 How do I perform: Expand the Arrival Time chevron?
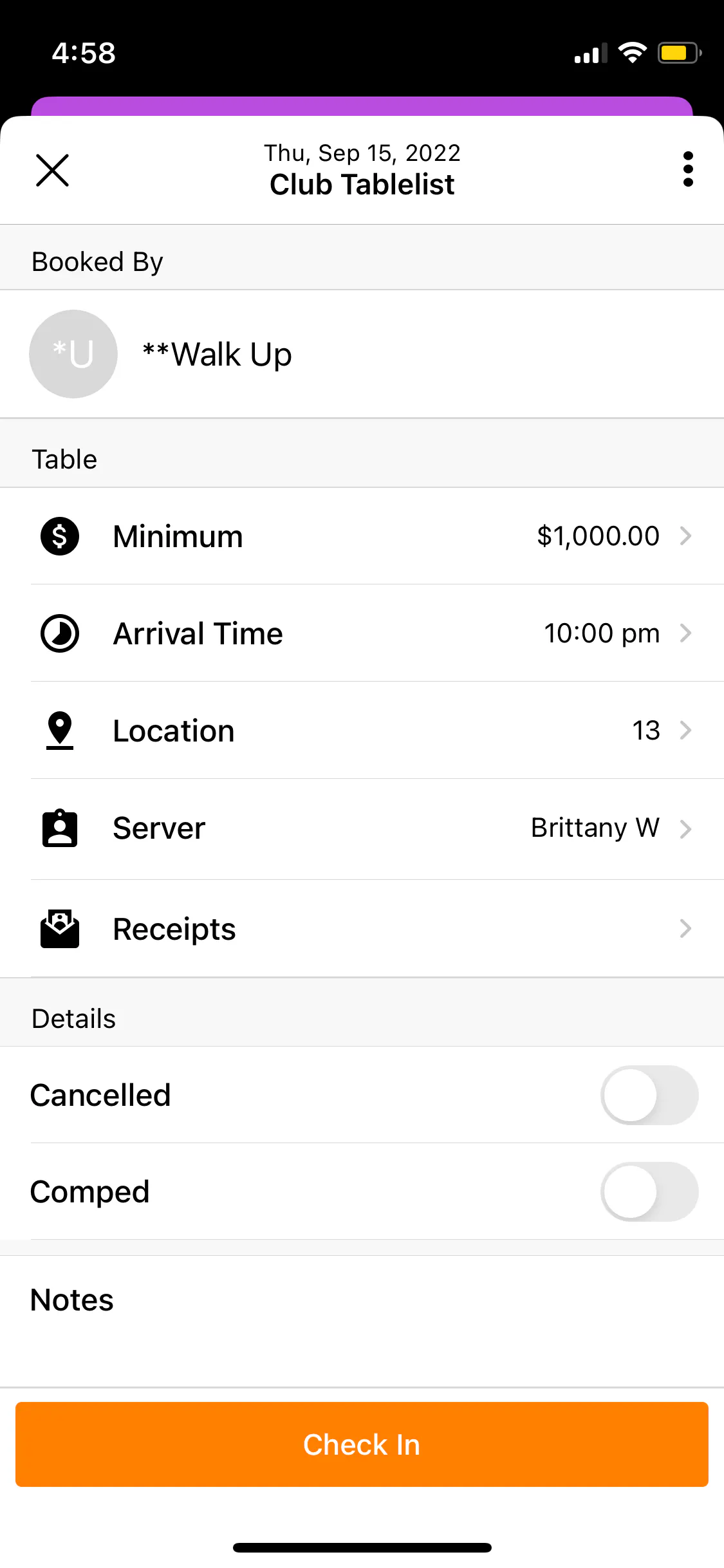tap(686, 633)
